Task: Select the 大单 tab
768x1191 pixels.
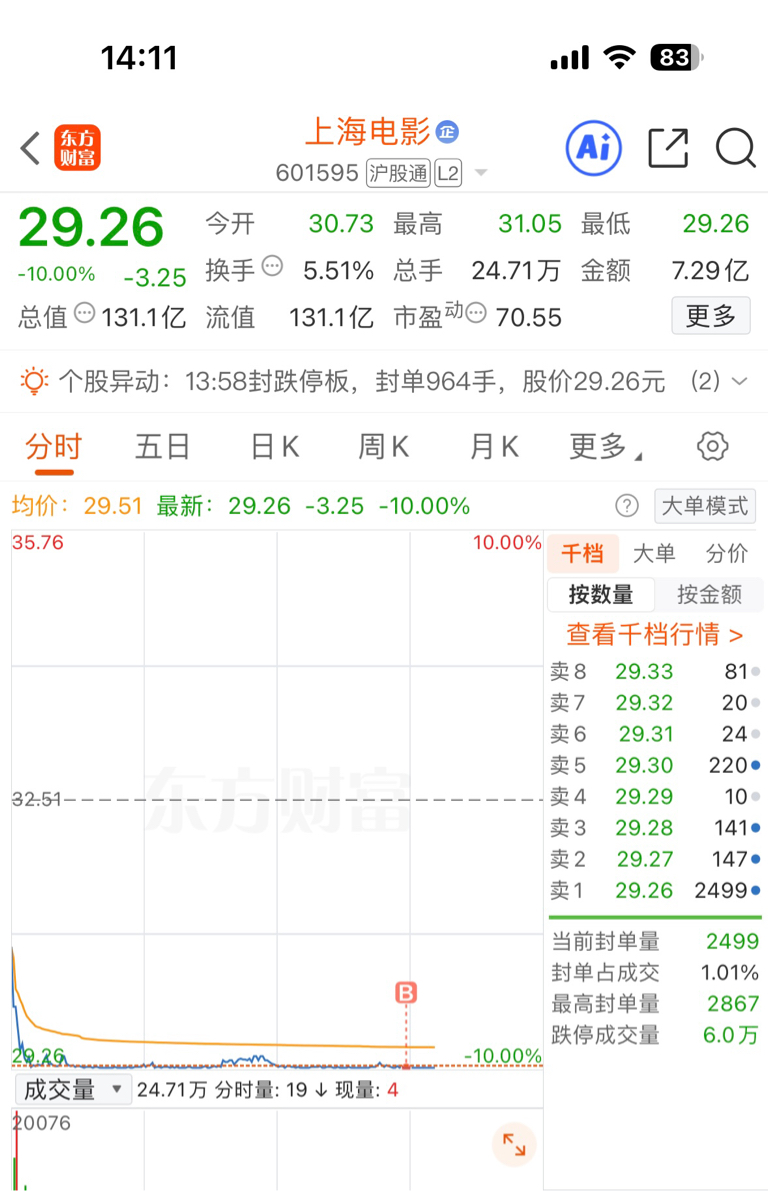Action: 654,554
